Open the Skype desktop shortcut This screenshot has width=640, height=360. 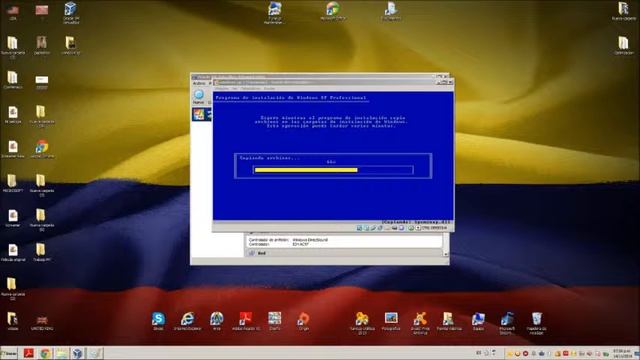(158, 321)
